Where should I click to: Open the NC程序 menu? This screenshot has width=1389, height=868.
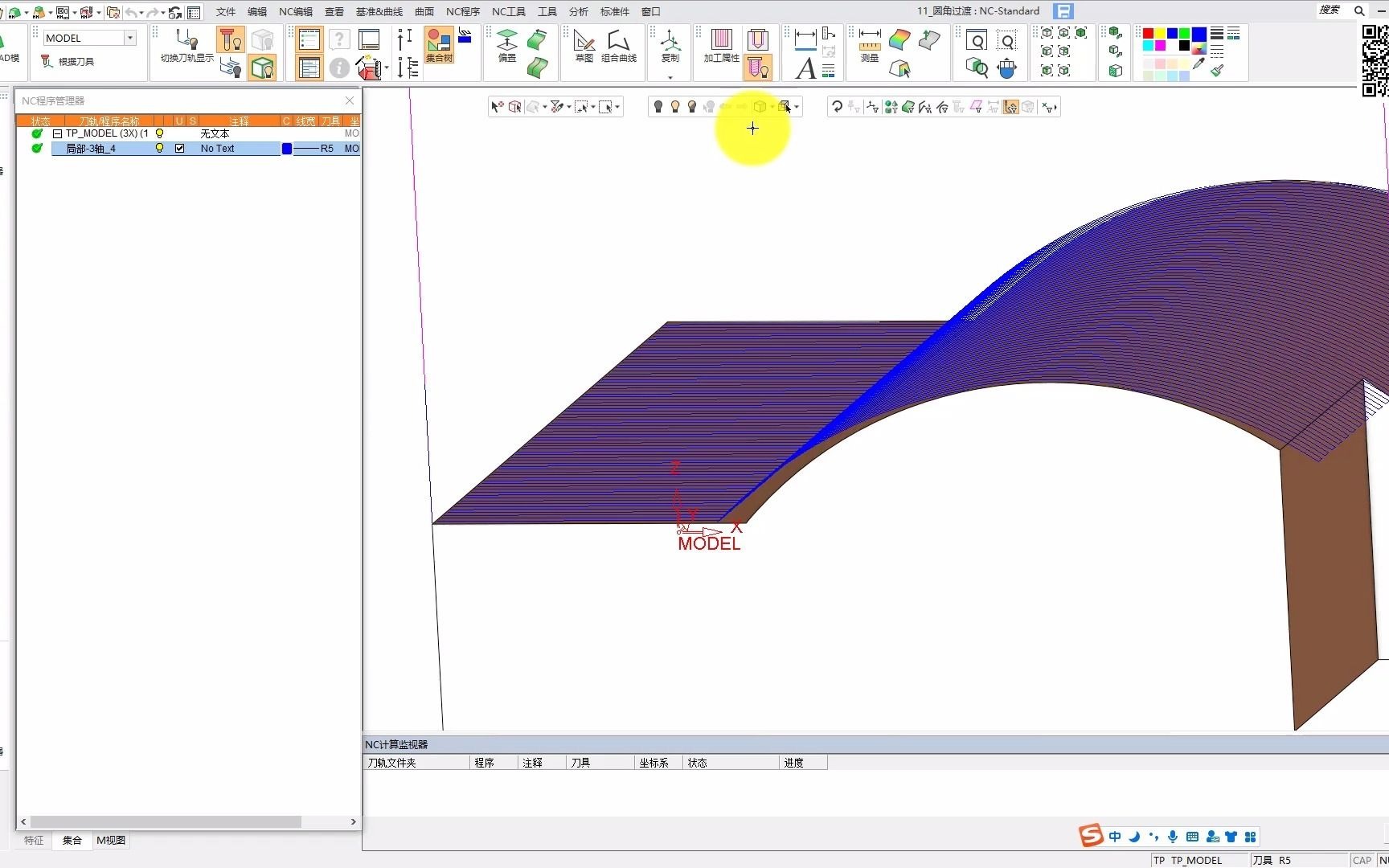[x=462, y=11]
